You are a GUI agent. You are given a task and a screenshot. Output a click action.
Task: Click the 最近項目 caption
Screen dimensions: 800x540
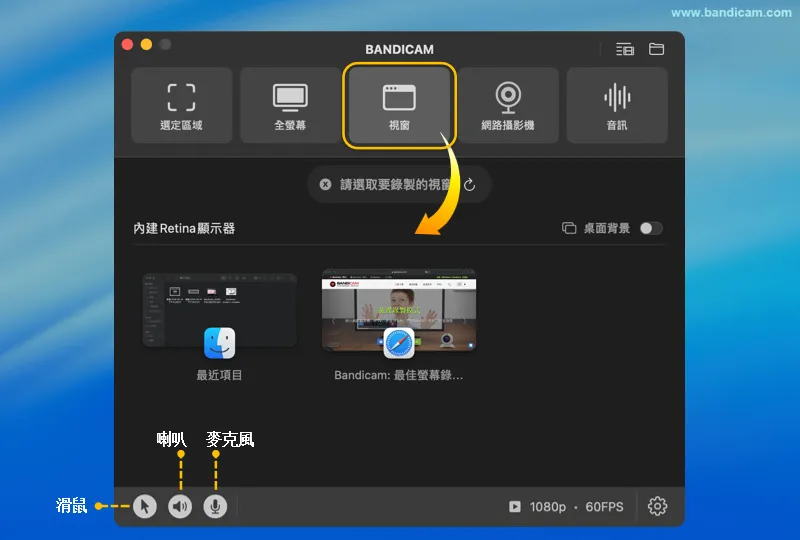click(x=219, y=375)
